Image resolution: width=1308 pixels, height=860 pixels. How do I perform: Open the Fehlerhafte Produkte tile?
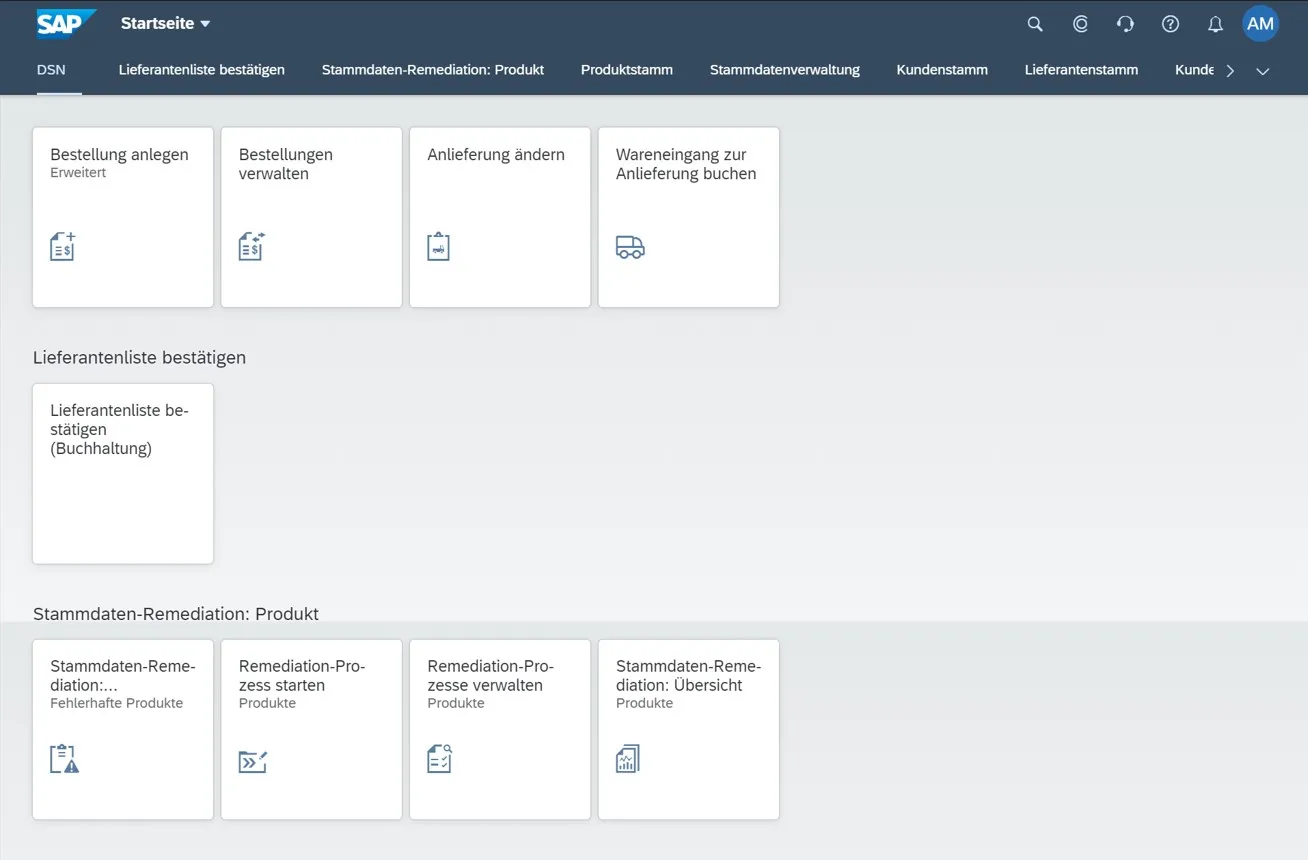tap(123, 730)
